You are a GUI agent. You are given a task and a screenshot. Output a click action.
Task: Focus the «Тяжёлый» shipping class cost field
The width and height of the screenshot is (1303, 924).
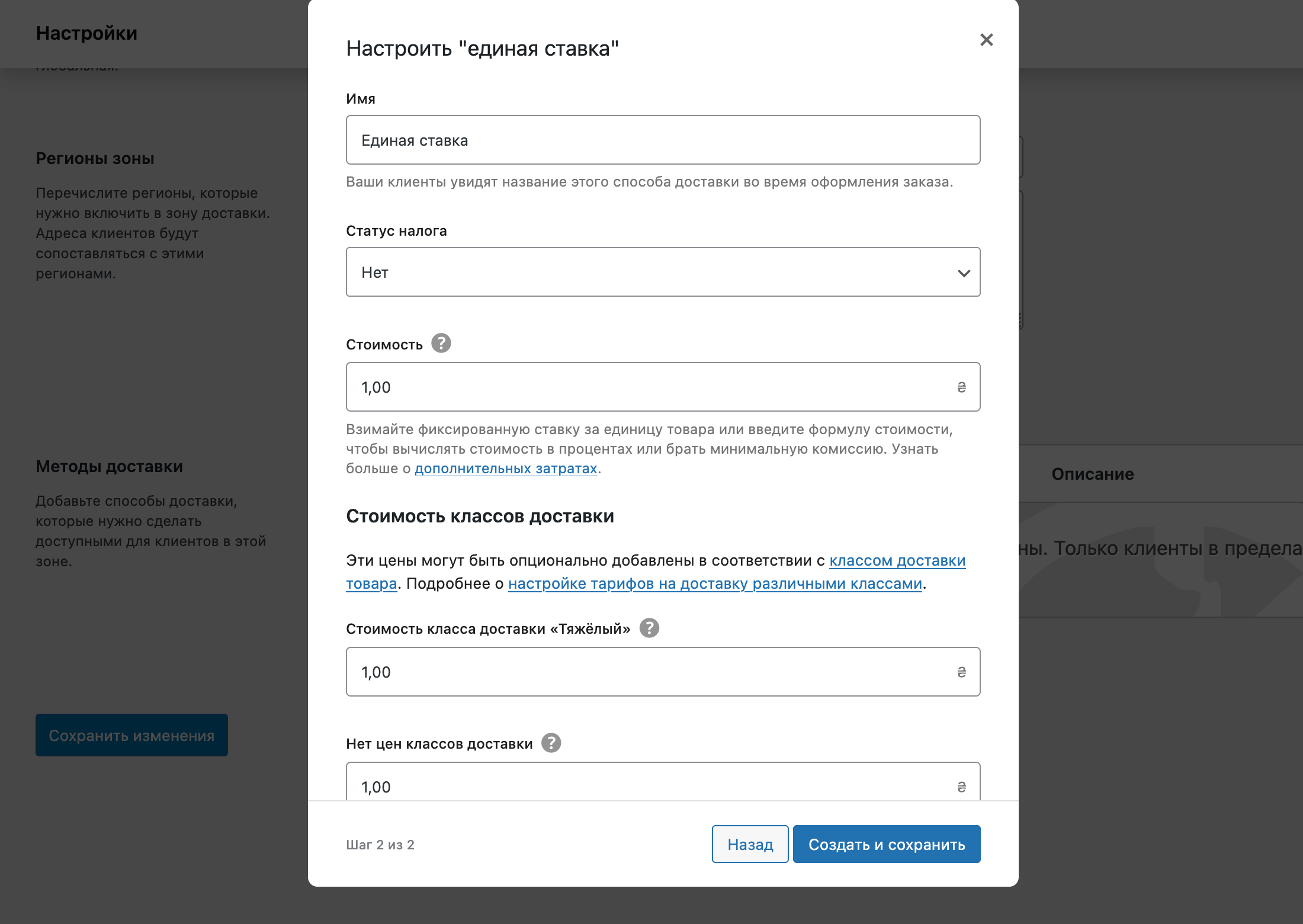click(663, 672)
